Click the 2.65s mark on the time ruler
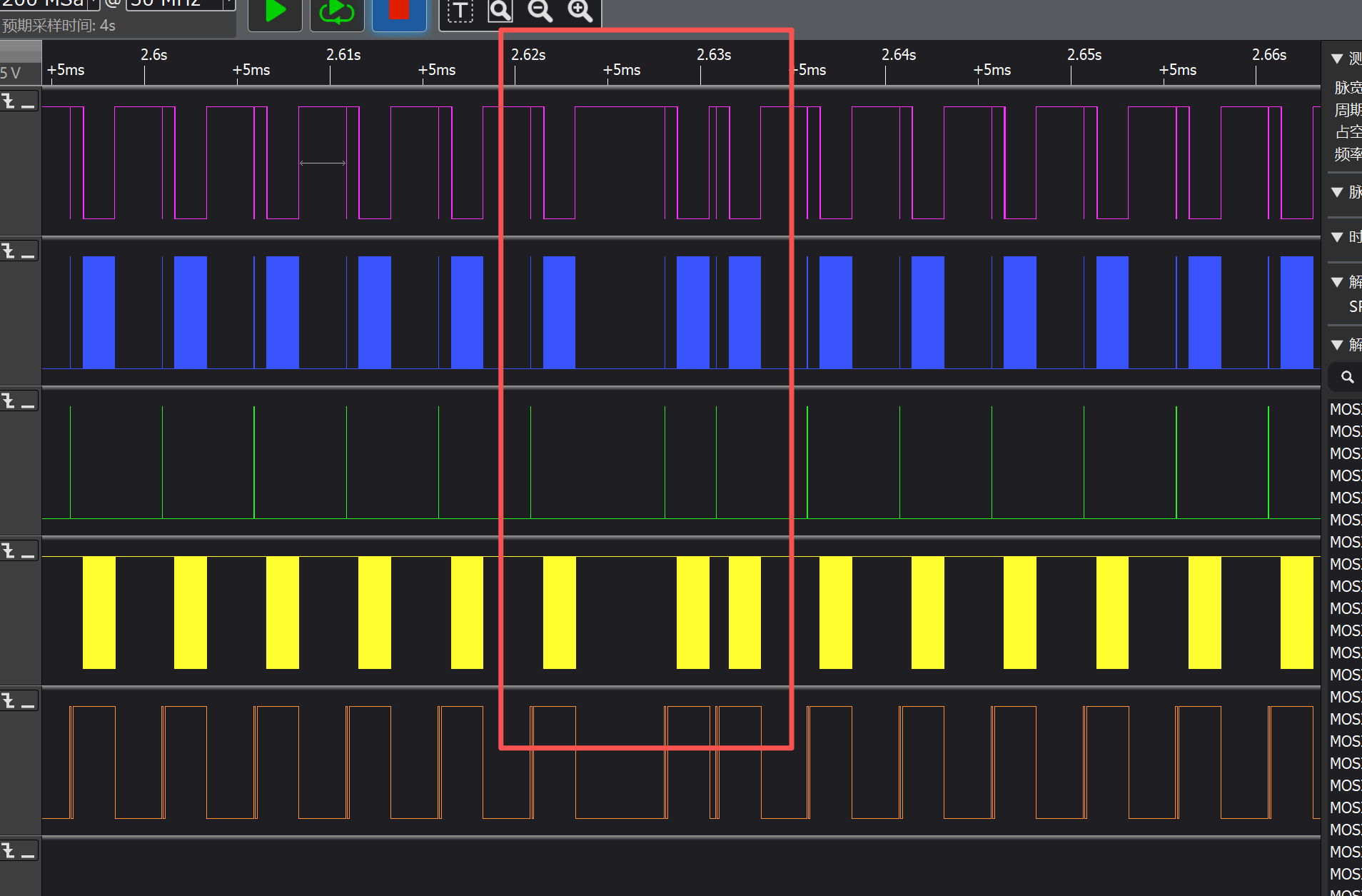The height and width of the screenshot is (896, 1362). tap(1084, 55)
